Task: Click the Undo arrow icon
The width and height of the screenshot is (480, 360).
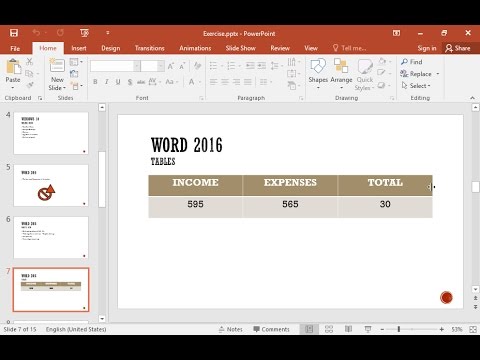Action: (36, 32)
